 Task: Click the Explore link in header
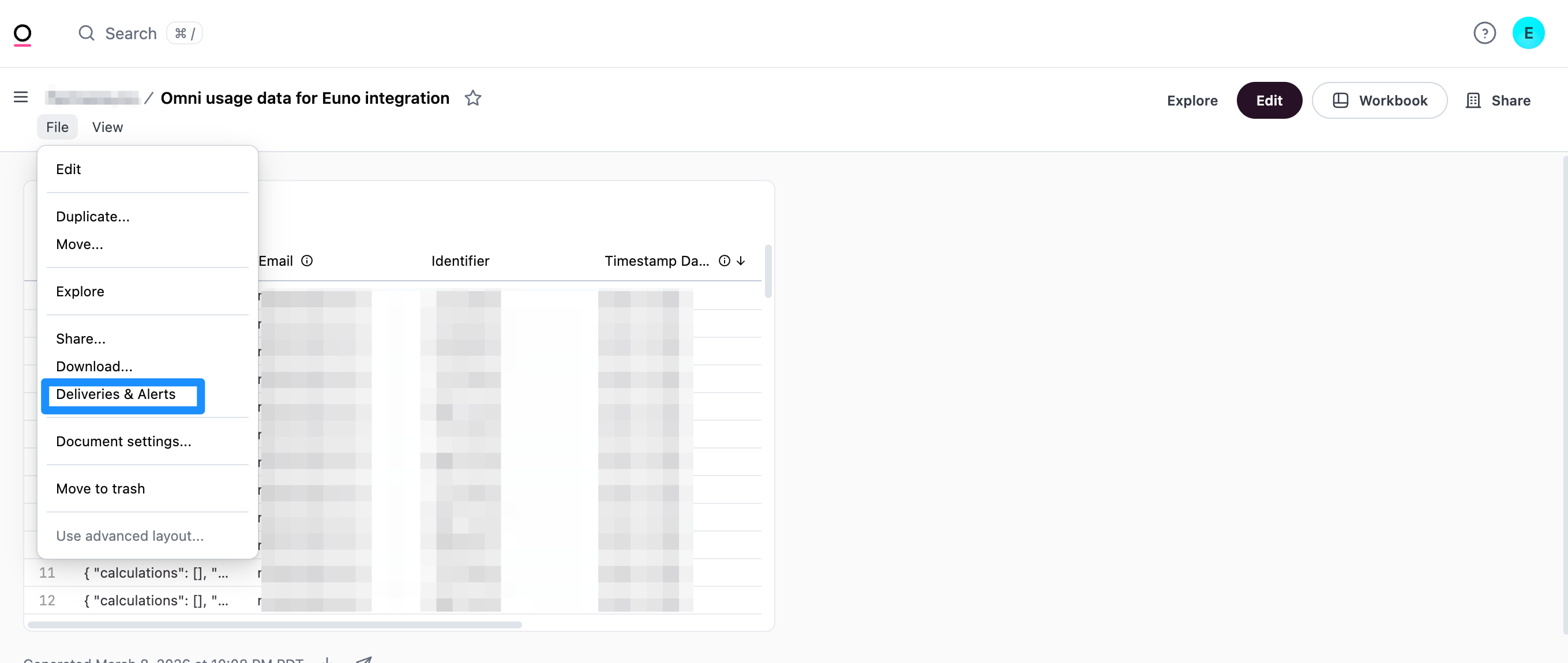coord(1192,100)
